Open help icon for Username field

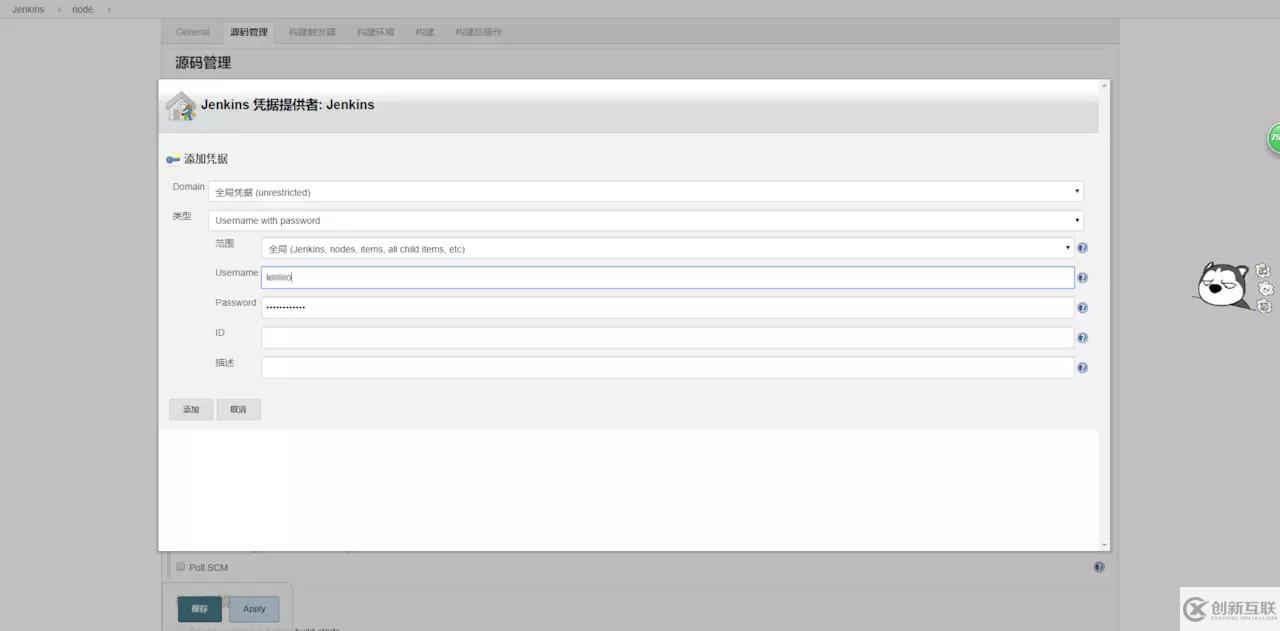point(1082,278)
